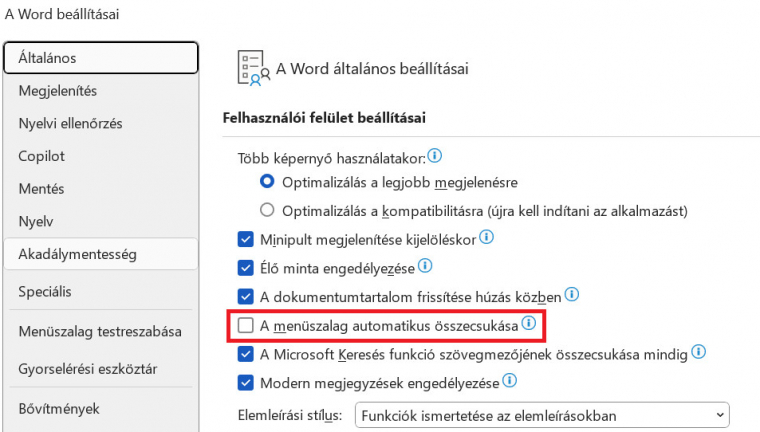Click the Word általános beállításai header icon

pyautogui.click(x=253, y=68)
